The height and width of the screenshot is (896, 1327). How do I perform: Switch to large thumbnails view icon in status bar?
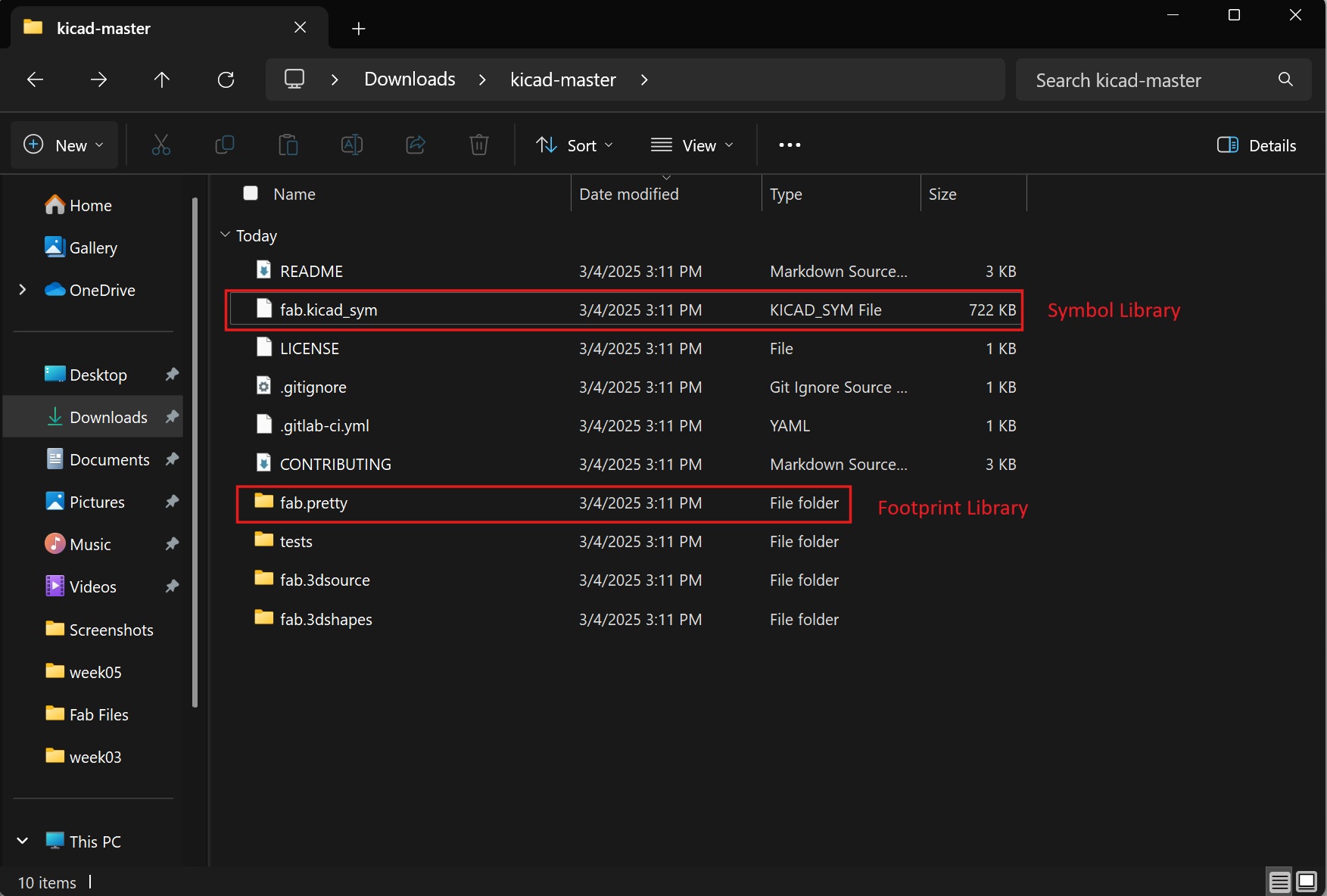click(x=1307, y=882)
